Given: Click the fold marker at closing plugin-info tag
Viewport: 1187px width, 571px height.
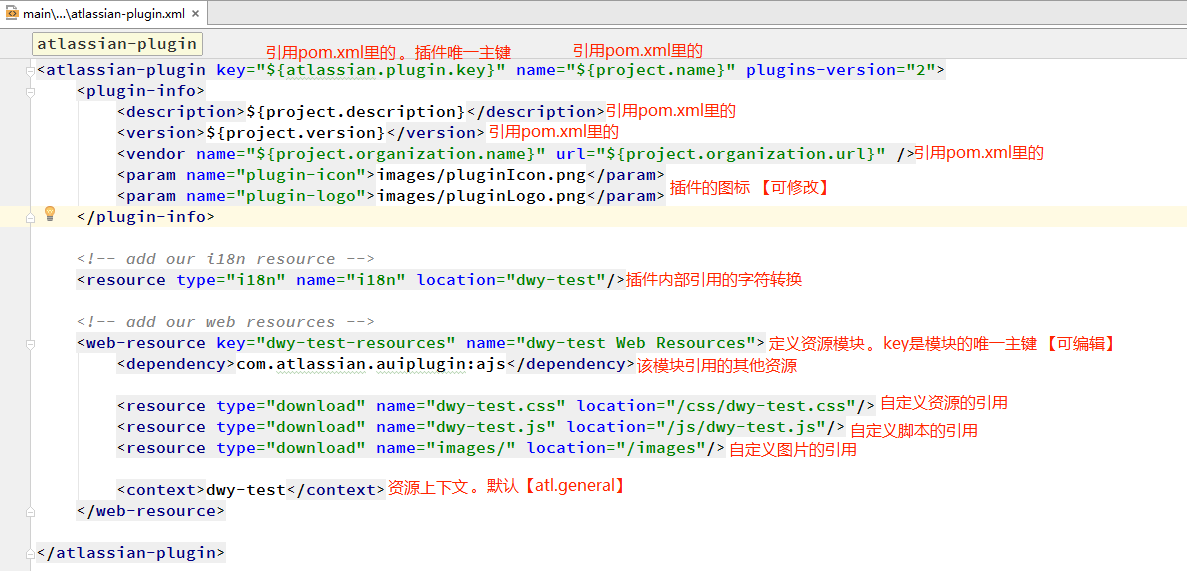Looking at the screenshot, I should coord(30,217).
